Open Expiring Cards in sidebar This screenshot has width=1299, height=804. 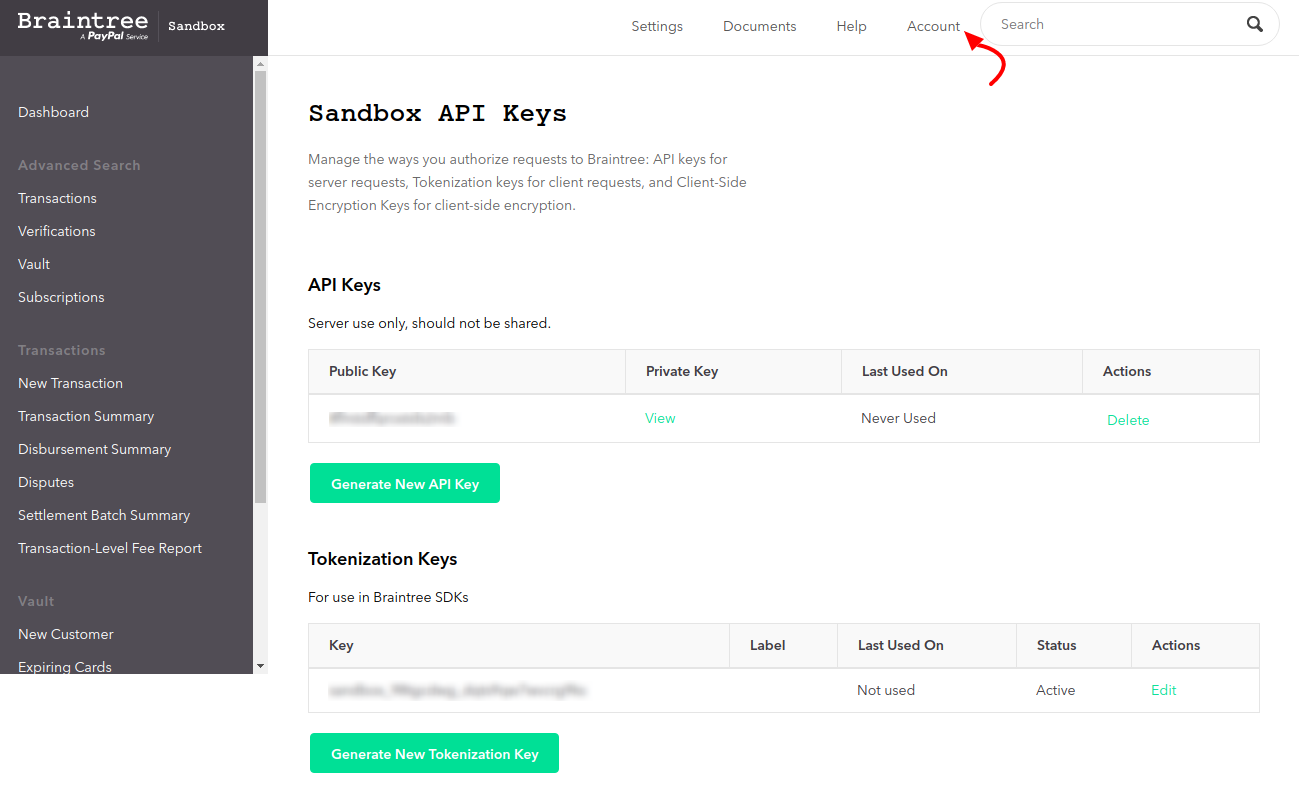pyautogui.click(x=65, y=666)
